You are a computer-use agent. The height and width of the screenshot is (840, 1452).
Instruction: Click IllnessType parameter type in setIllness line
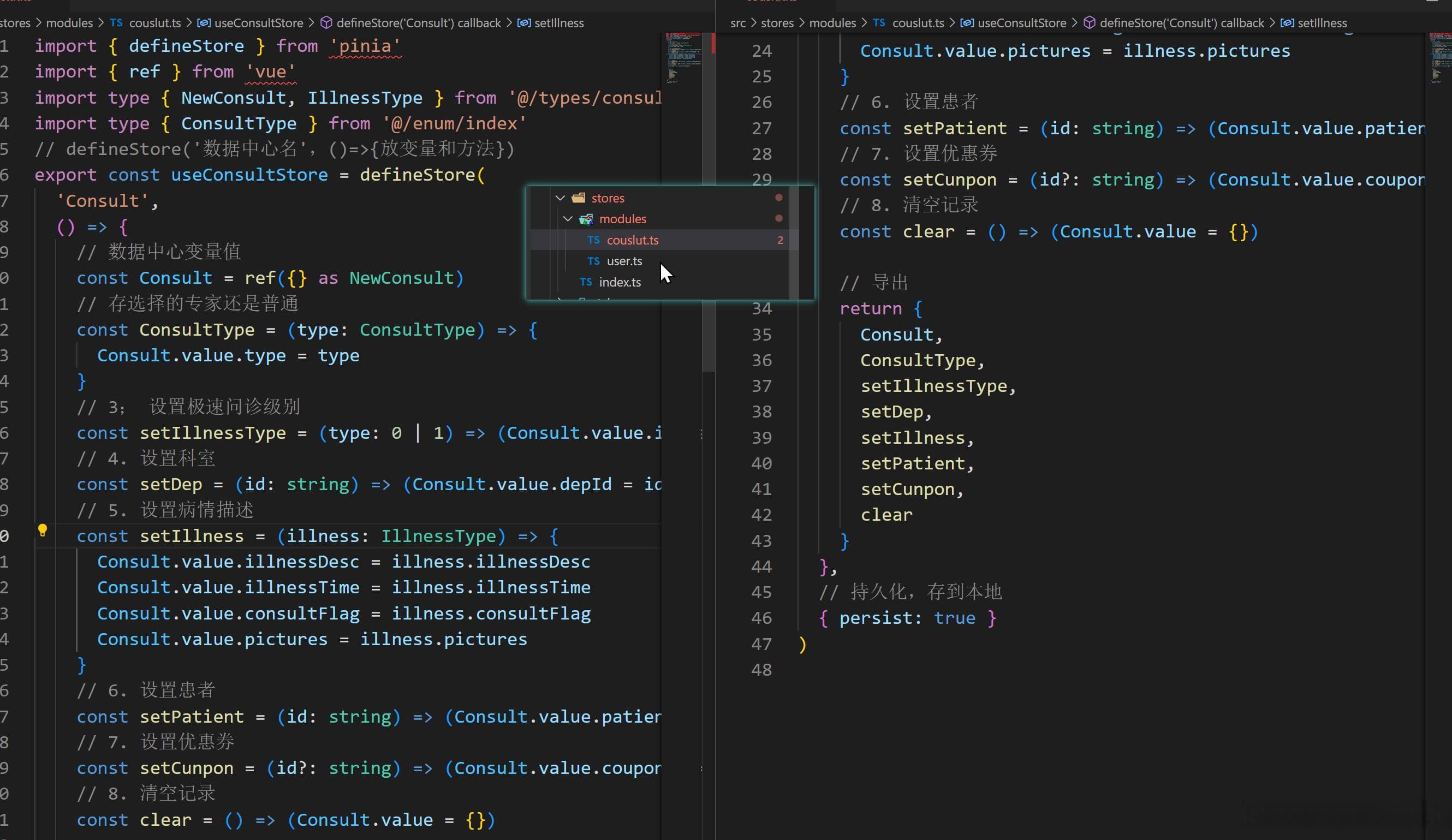coord(438,537)
